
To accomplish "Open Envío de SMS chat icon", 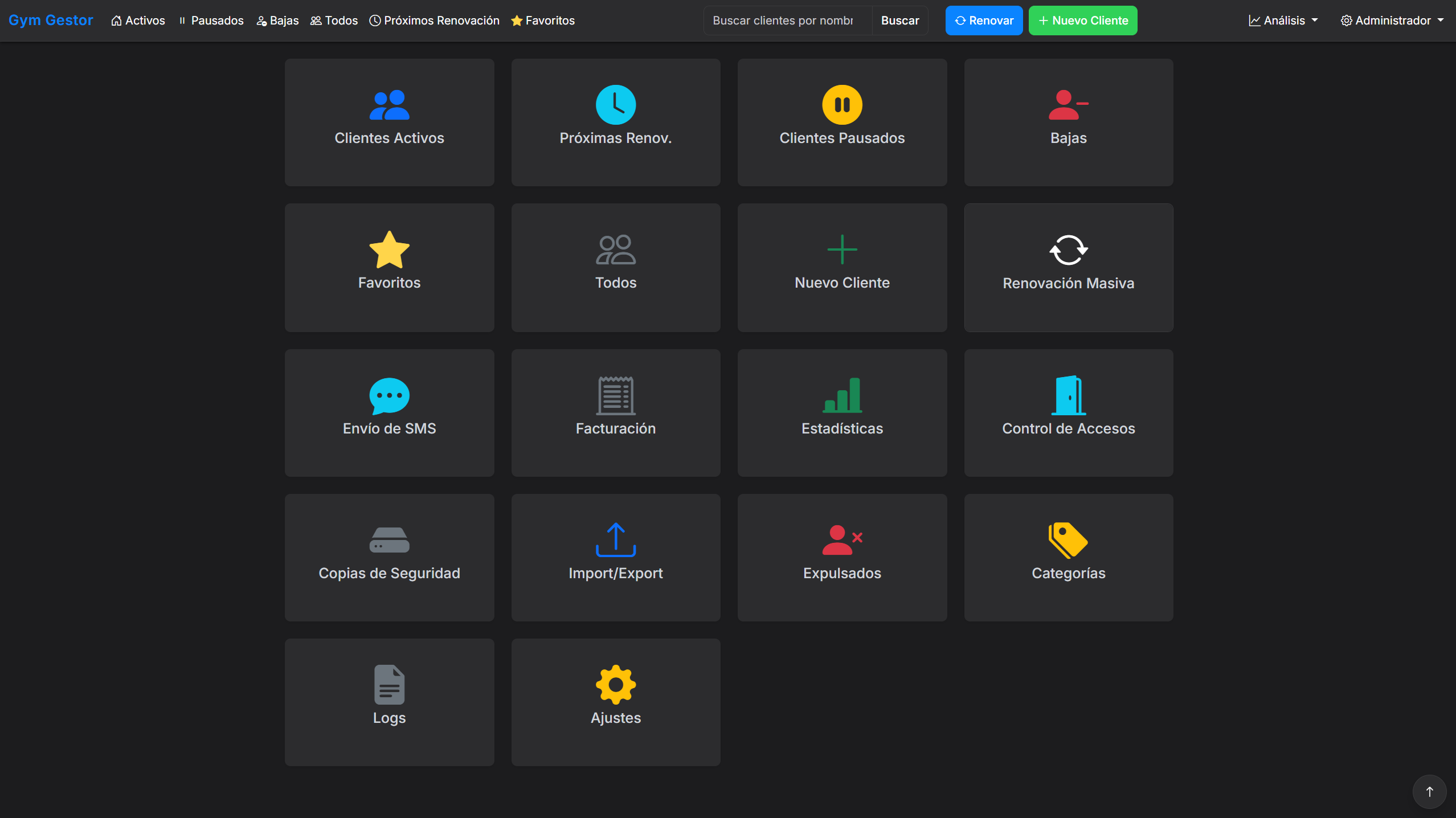I will (x=389, y=395).
